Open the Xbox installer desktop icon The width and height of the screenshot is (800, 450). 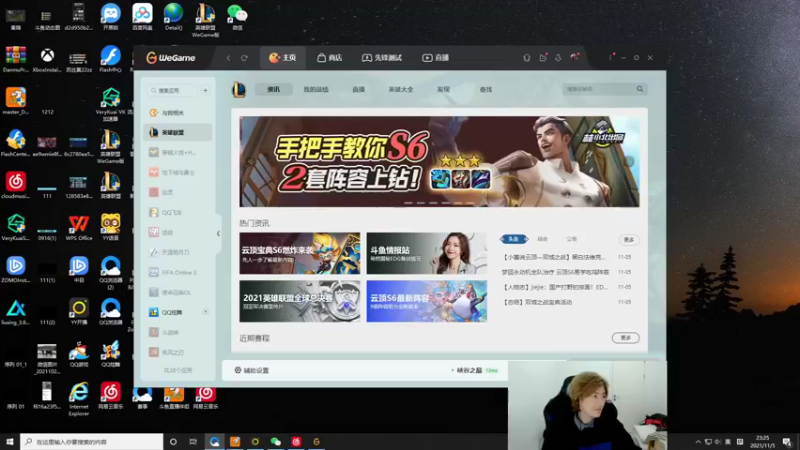tap(47, 60)
